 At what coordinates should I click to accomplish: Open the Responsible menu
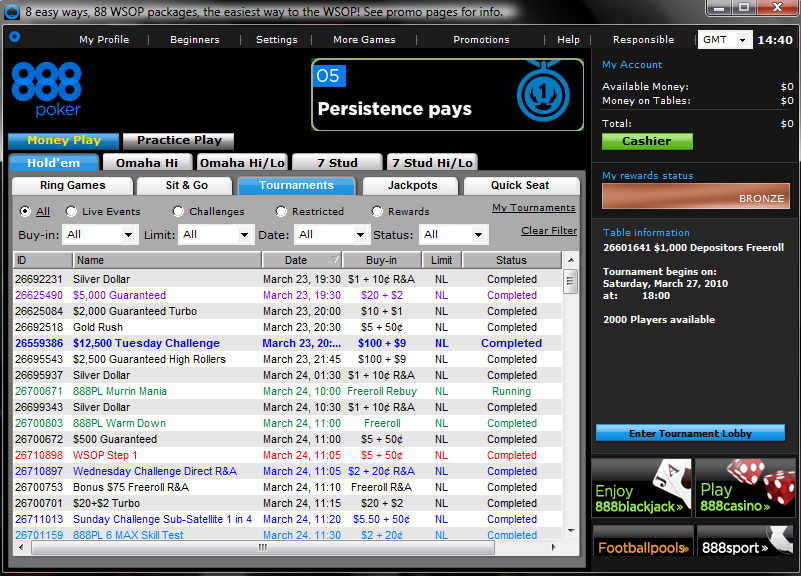click(643, 39)
